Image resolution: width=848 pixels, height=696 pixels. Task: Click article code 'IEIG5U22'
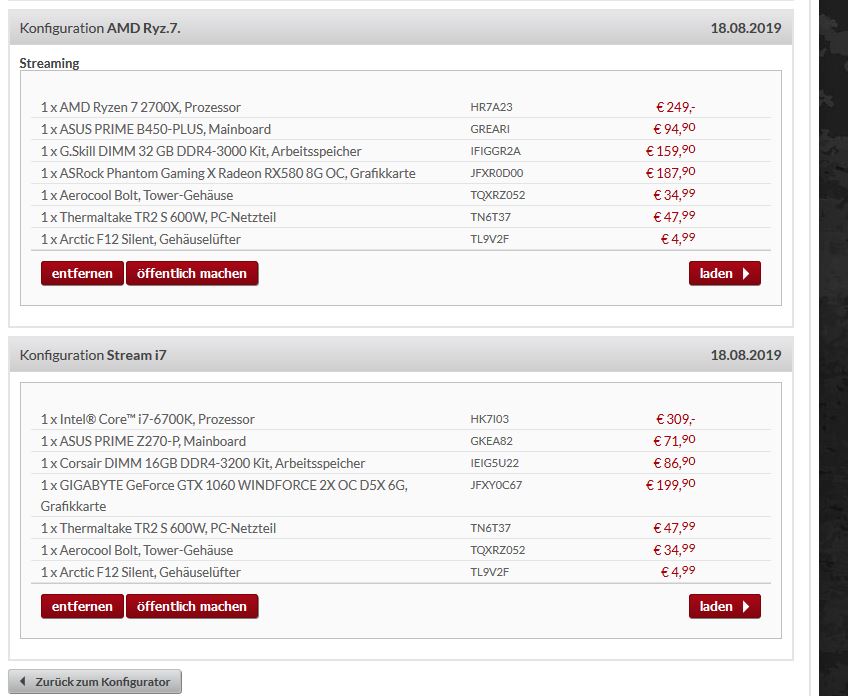[494, 463]
